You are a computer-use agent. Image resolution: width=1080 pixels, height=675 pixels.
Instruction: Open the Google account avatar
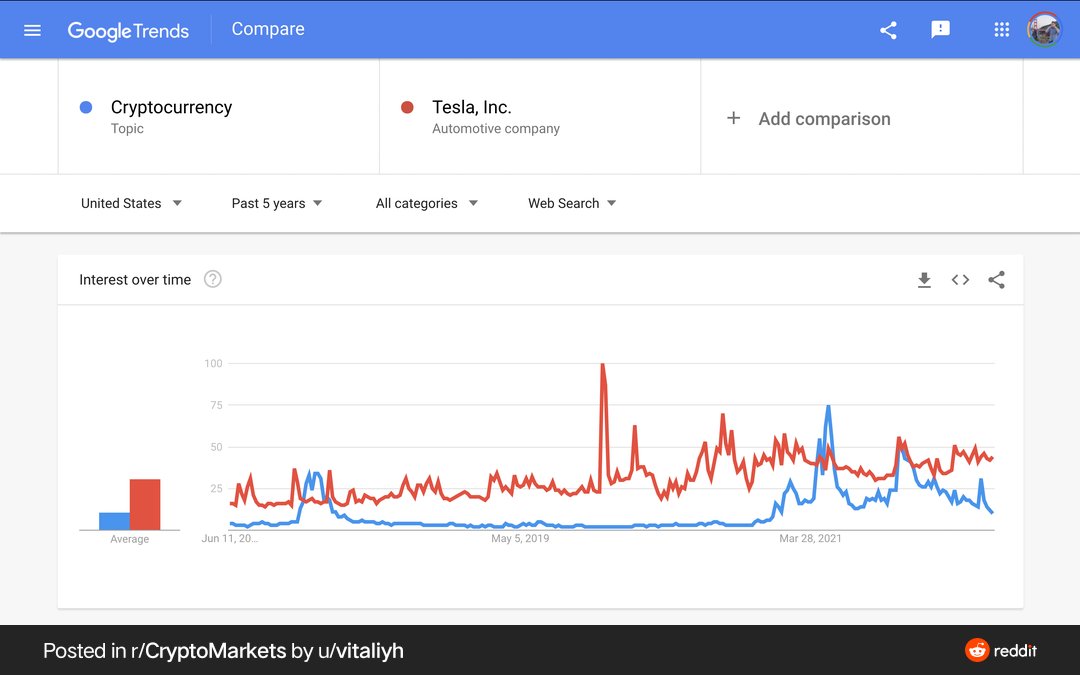[x=1044, y=30]
